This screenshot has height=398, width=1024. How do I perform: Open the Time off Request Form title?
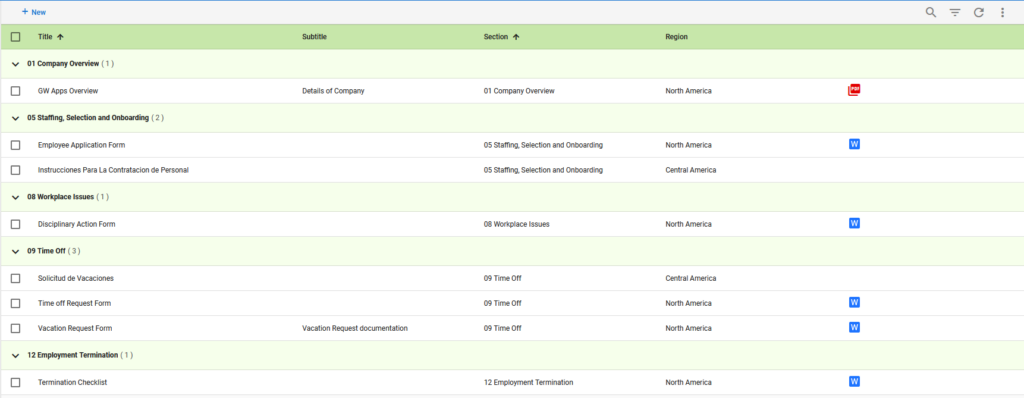click(x=74, y=303)
